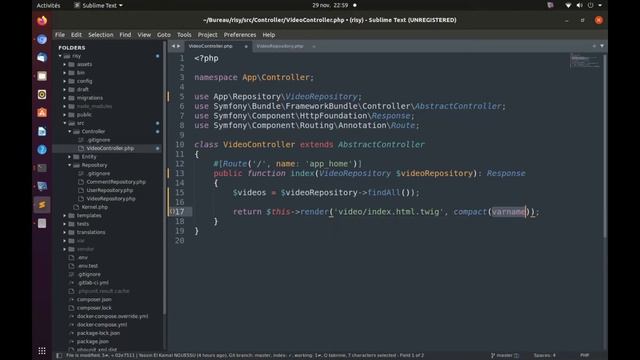
Task: Open docker-compose.yml in sidebar
Action: [102, 324]
